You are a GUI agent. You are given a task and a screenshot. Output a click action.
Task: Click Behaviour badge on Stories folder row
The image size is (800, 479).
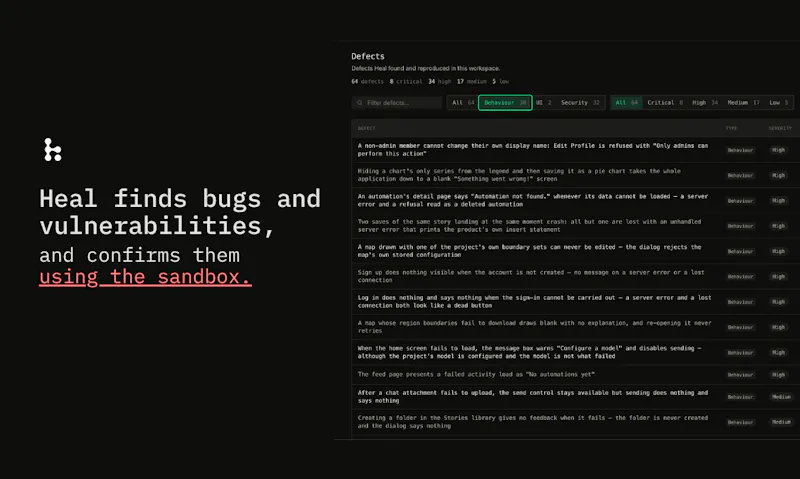pyautogui.click(x=740, y=422)
